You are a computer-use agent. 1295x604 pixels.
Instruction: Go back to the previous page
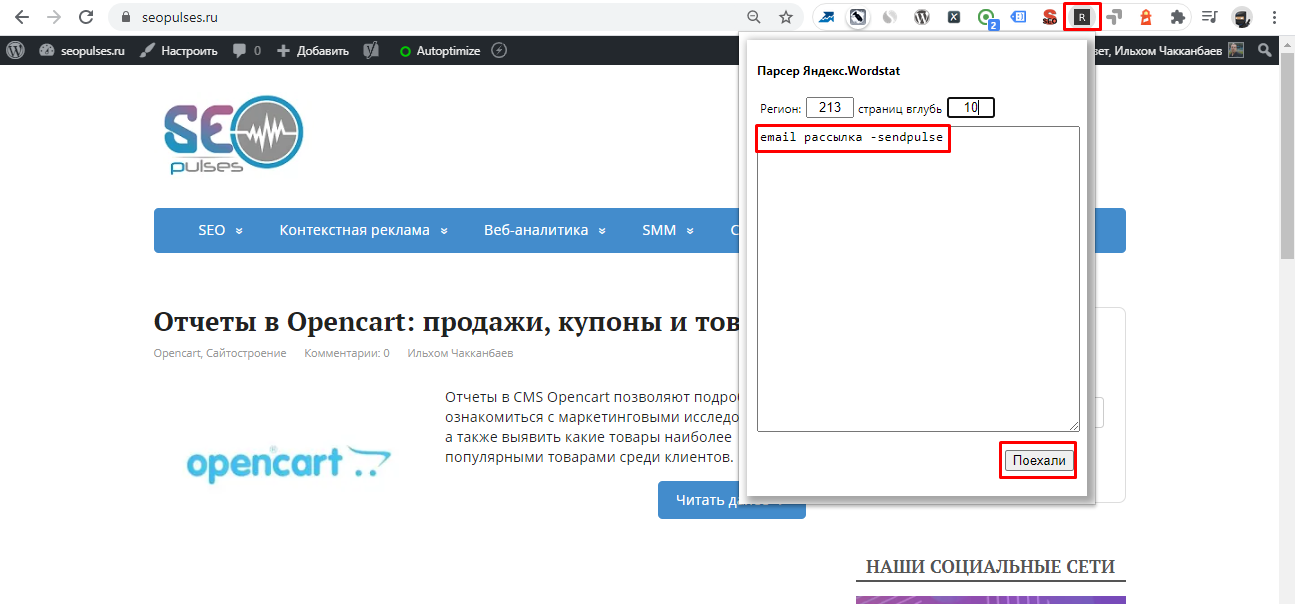[22, 17]
